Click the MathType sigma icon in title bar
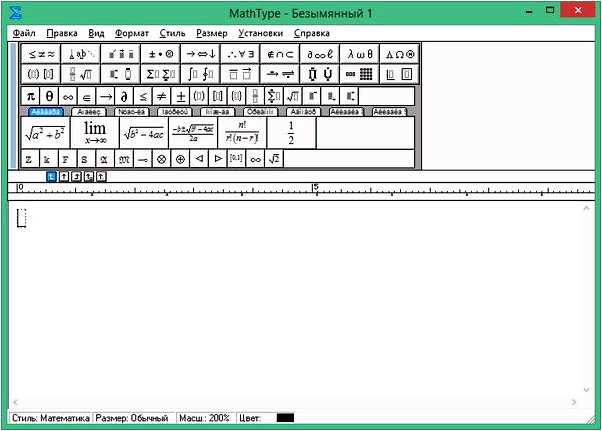The height and width of the screenshot is (431, 602). [x=16, y=13]
